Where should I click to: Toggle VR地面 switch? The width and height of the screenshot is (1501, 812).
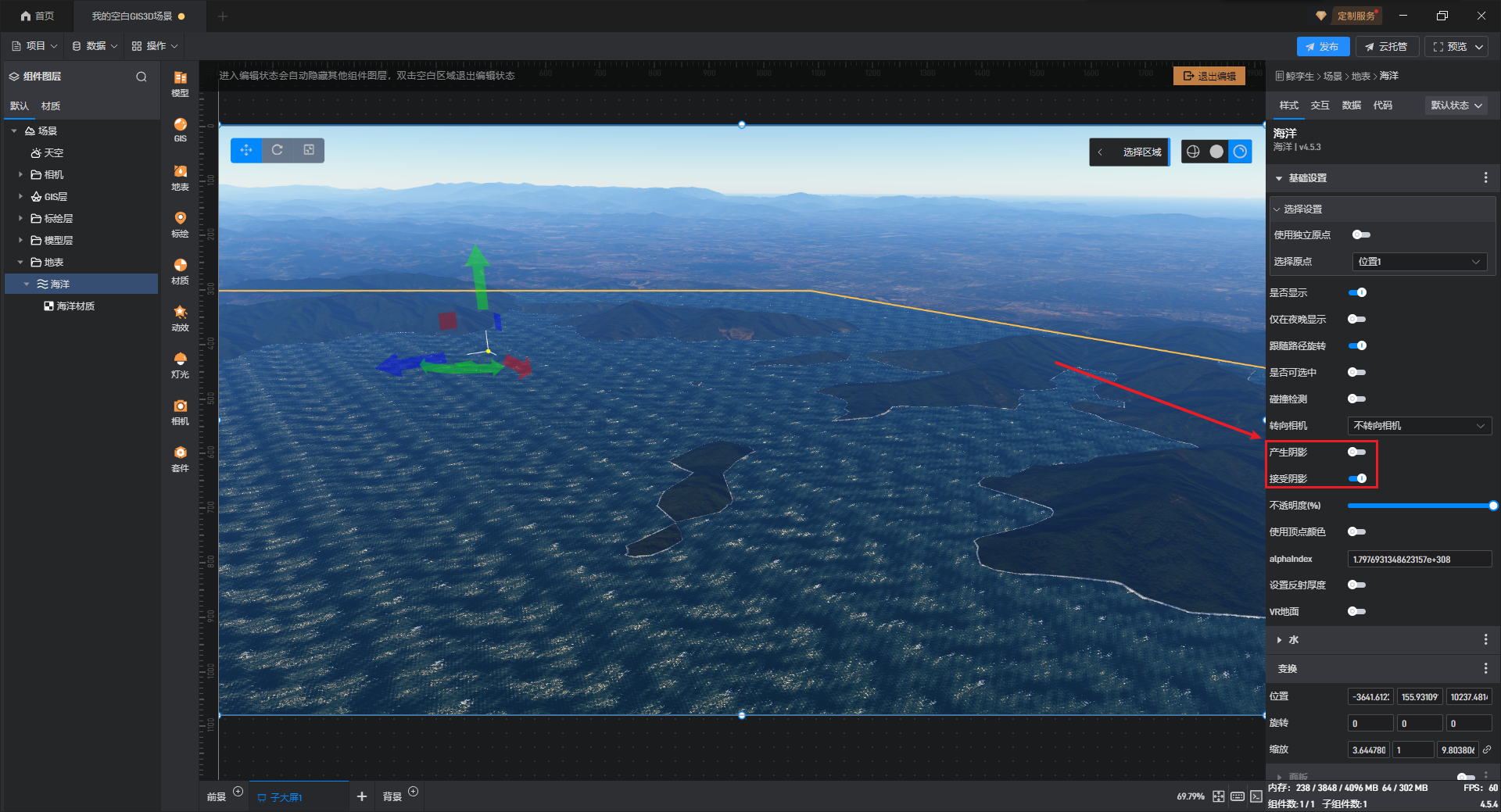[x=1357, y=611]
